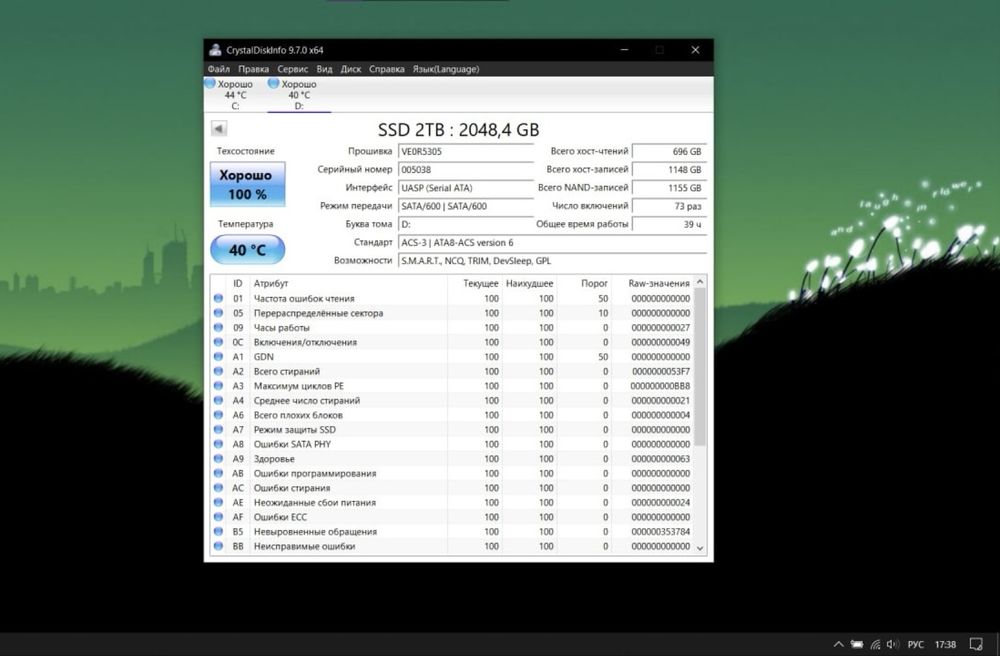The height and width of the screenshot is (656, 1000).
Task: Click the previous disk arrow button
Action: [x=219, y=129]
